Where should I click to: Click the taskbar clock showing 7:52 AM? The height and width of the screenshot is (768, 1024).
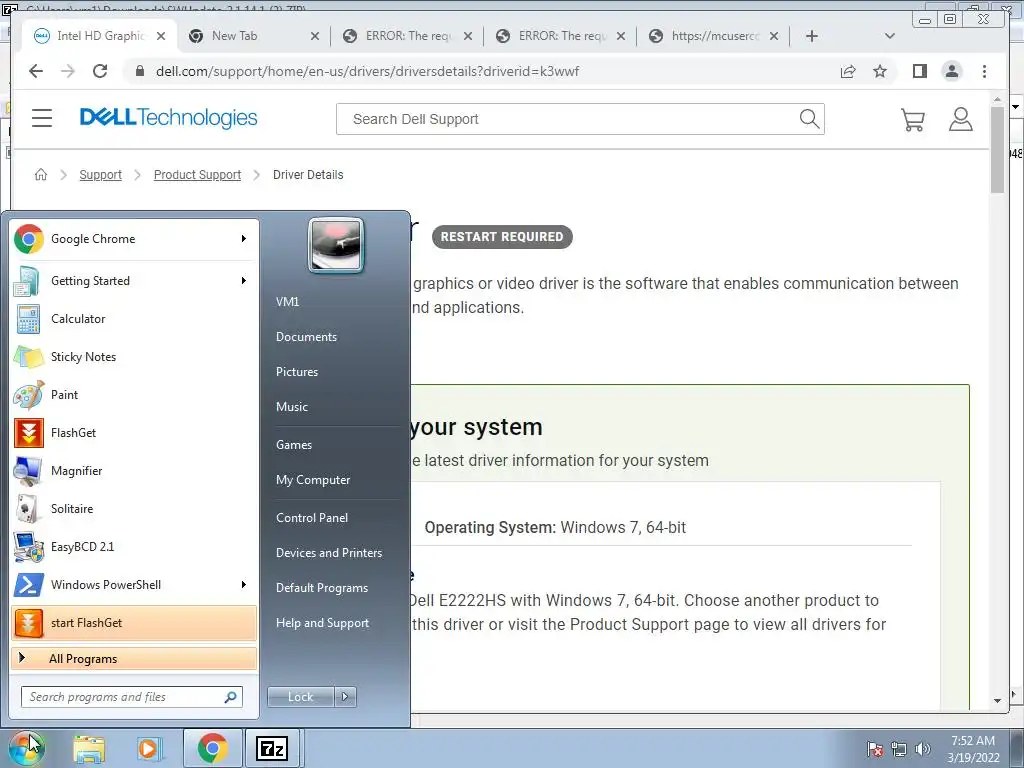(x=973, y=749)
